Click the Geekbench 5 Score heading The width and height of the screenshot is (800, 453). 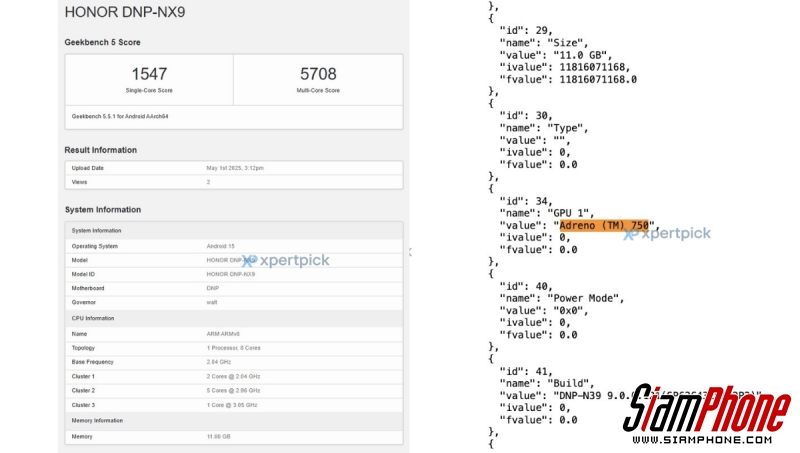point(102,42)
